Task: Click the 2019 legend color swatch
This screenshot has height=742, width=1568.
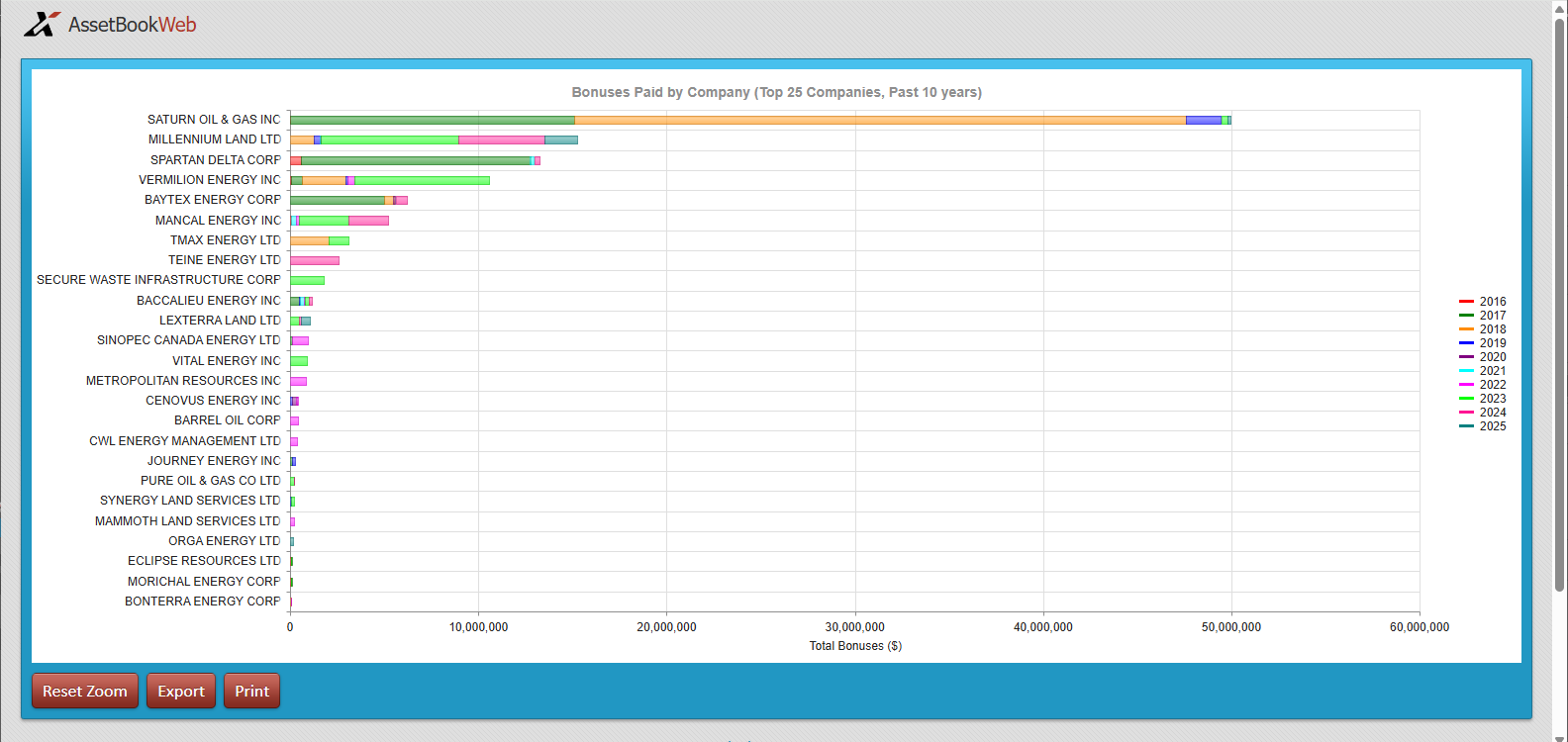Action: point(1467,343)
